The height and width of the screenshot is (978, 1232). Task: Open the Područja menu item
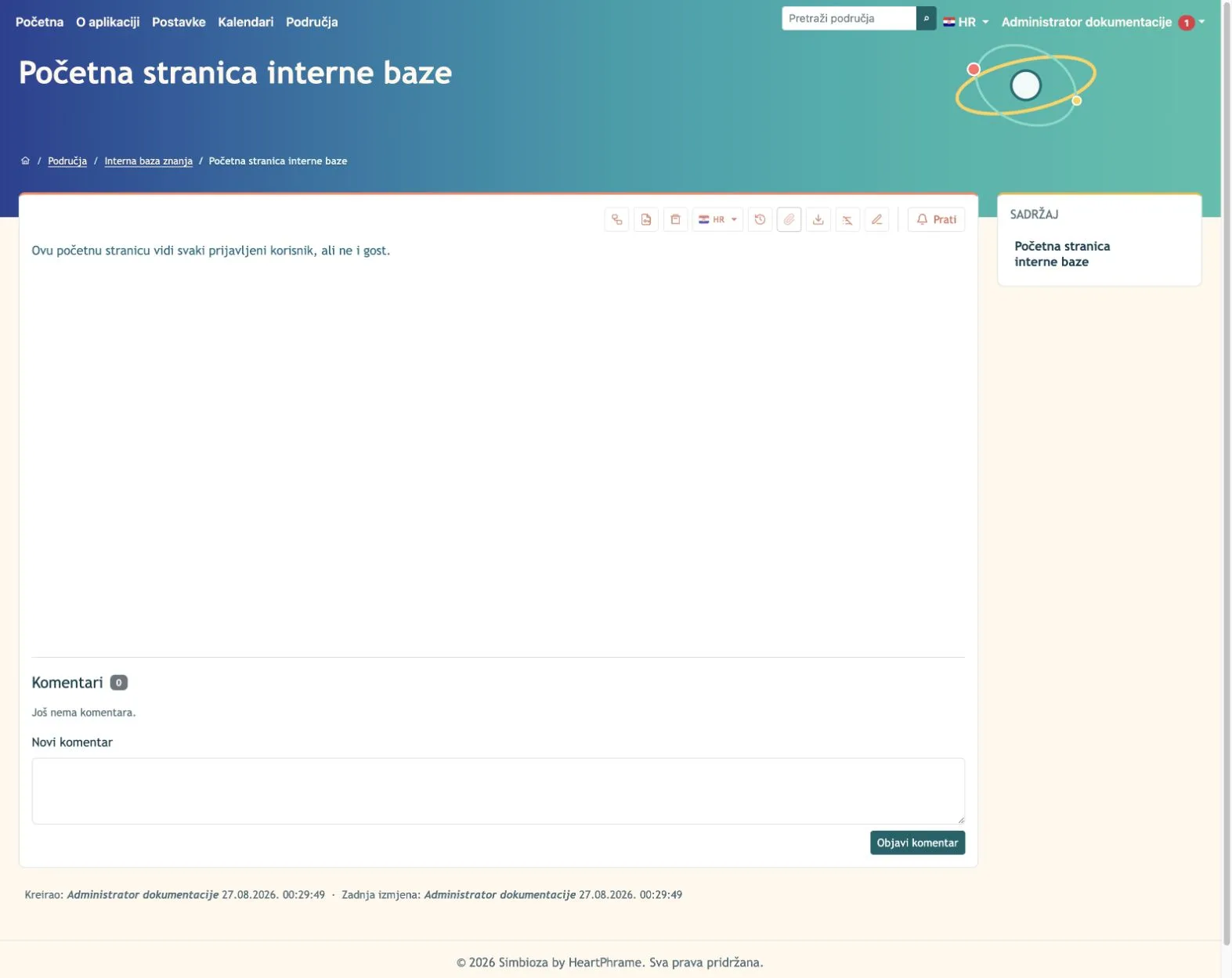coord(312,22)
